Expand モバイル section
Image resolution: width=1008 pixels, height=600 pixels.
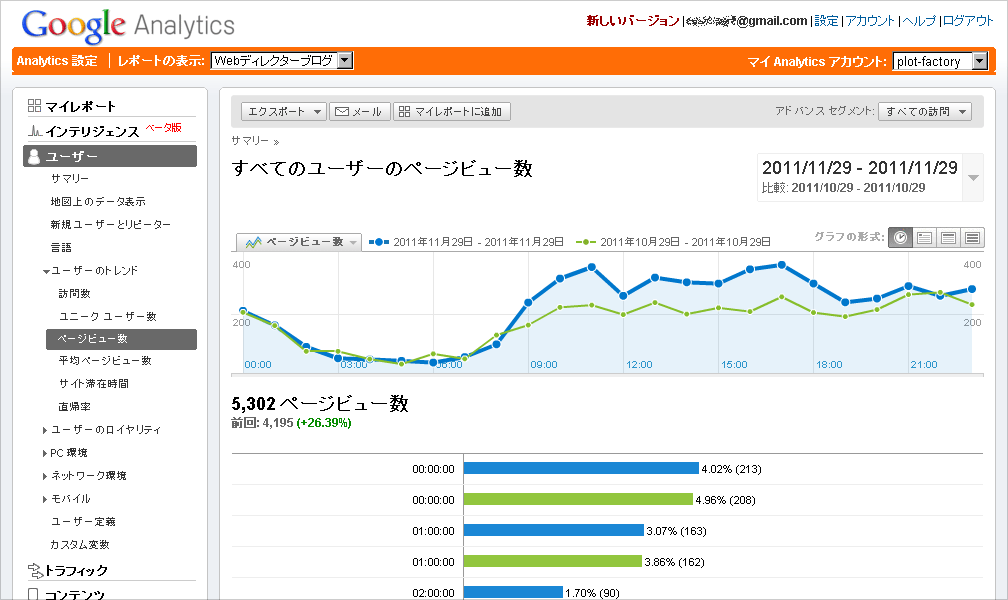pos(45,499)
